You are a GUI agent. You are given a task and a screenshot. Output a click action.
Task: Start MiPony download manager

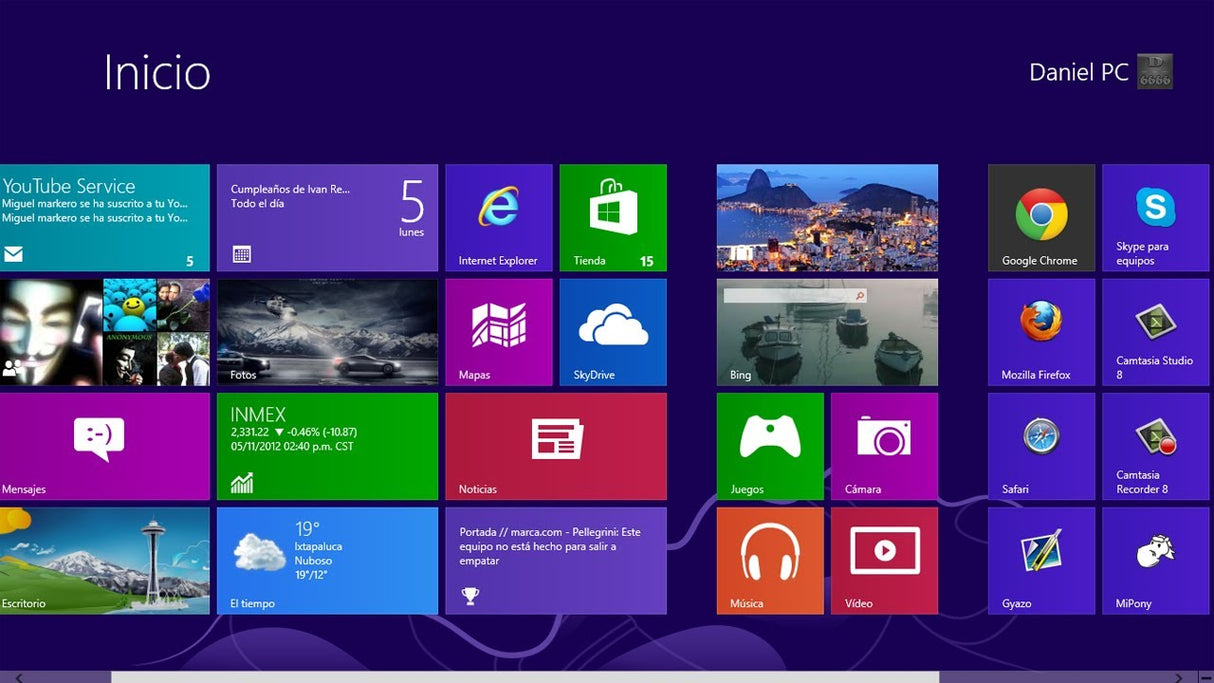click(1155, 560)
